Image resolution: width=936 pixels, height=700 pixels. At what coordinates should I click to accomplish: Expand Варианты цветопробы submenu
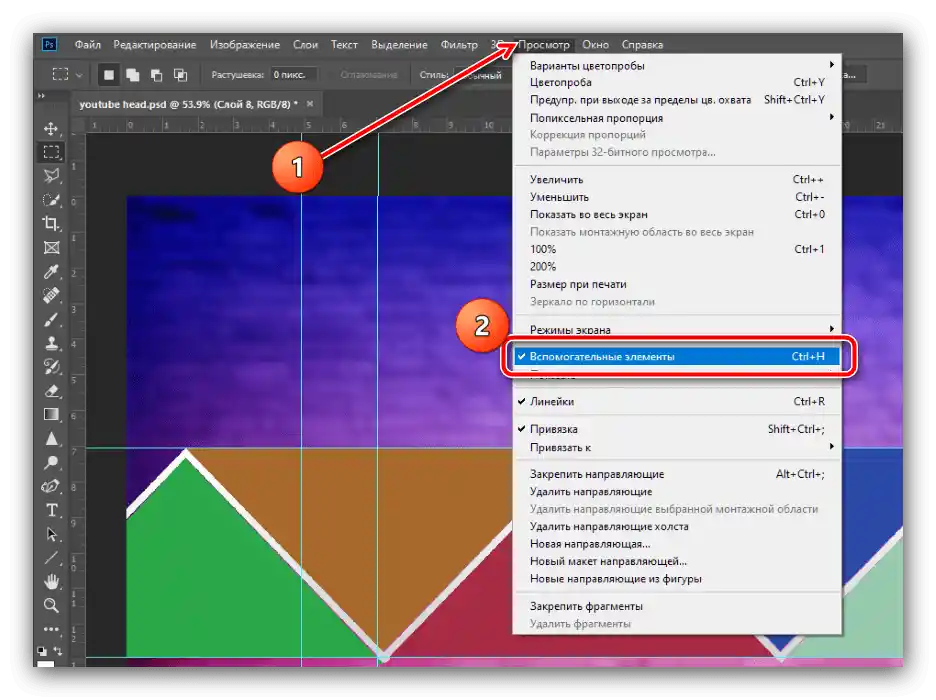677,66
